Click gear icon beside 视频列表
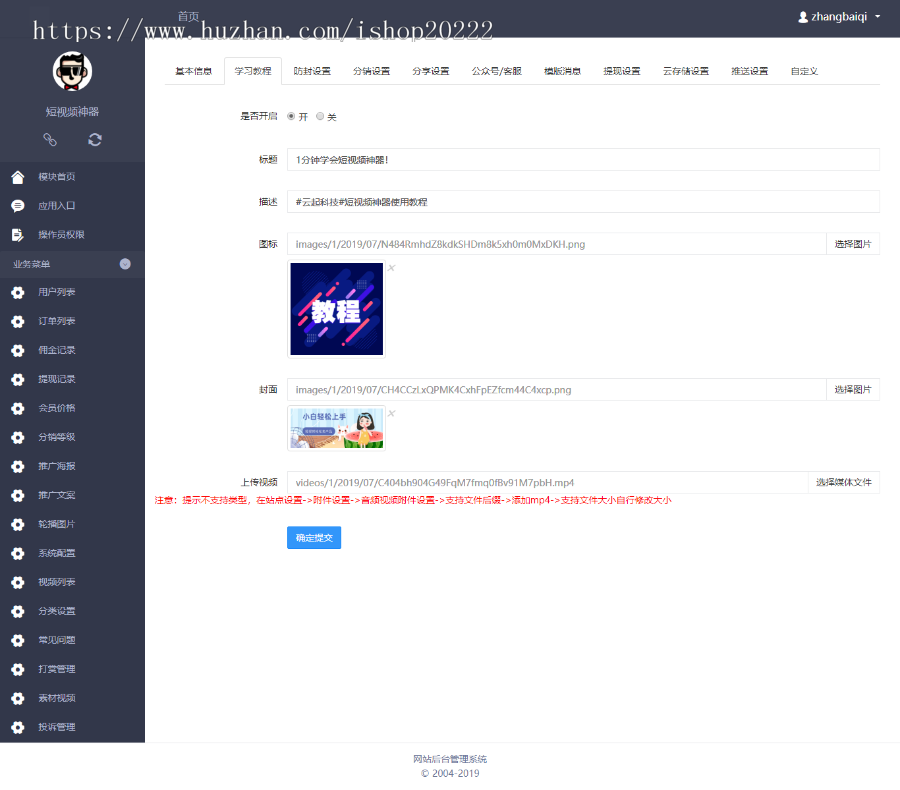The height and width of the screenshot is (790, 900). pyautogui.click(x=18, y=583)
